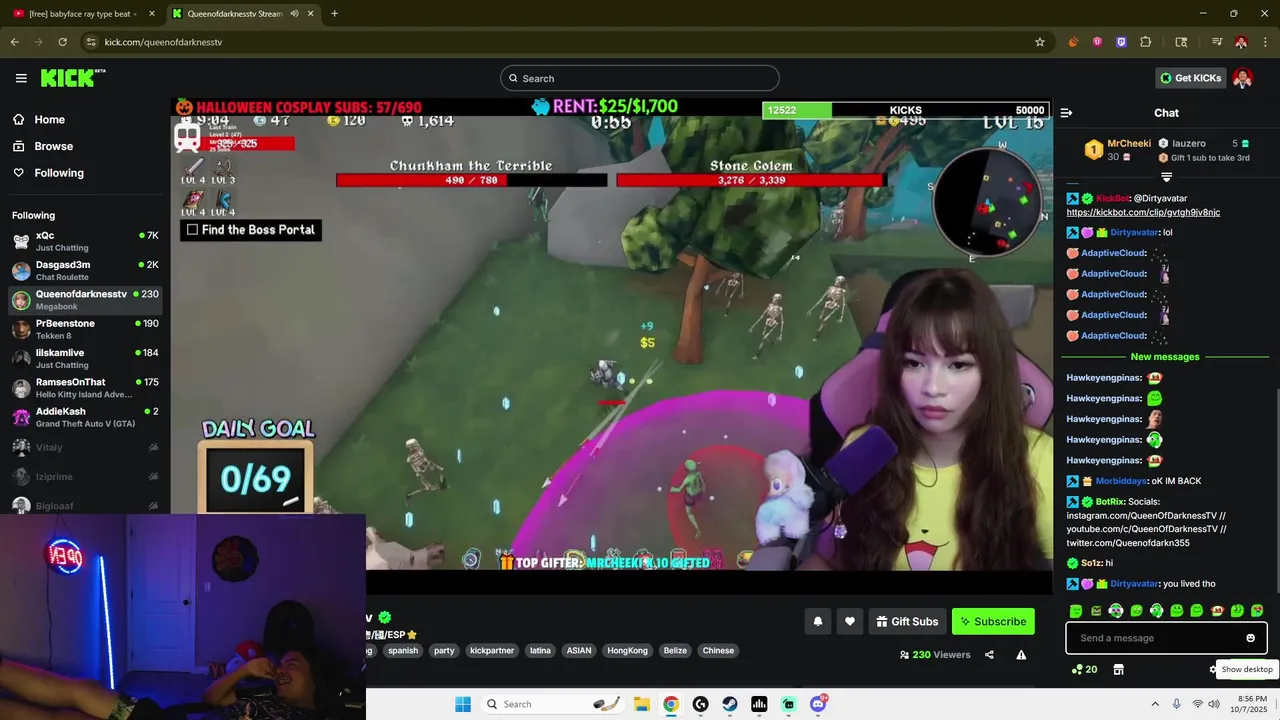
Task: Click the ASIAN tag
Action: pyautogui.click(x=579, y=651)
